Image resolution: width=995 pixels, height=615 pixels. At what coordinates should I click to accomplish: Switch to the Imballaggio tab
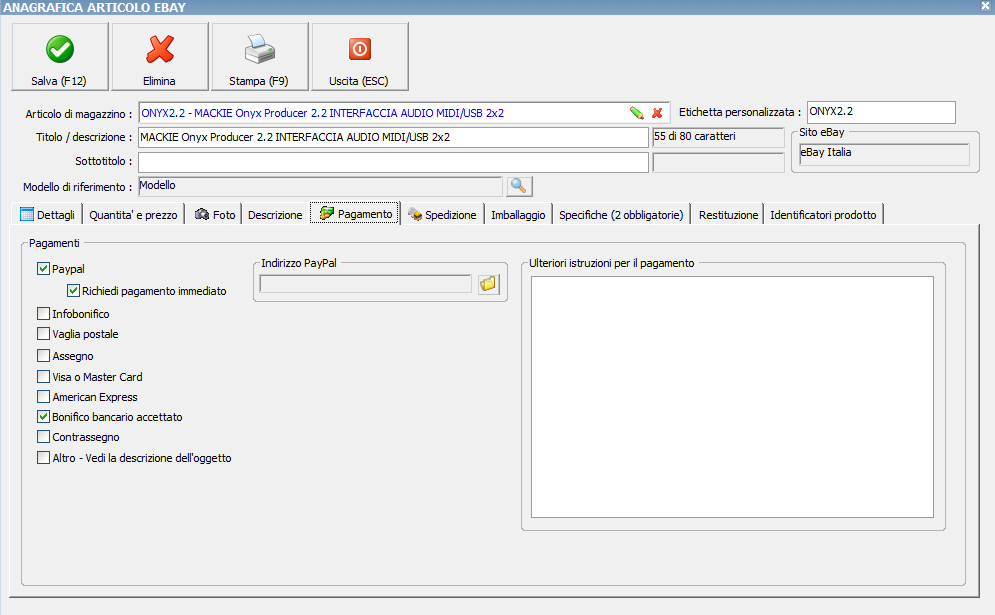(518, 215)
